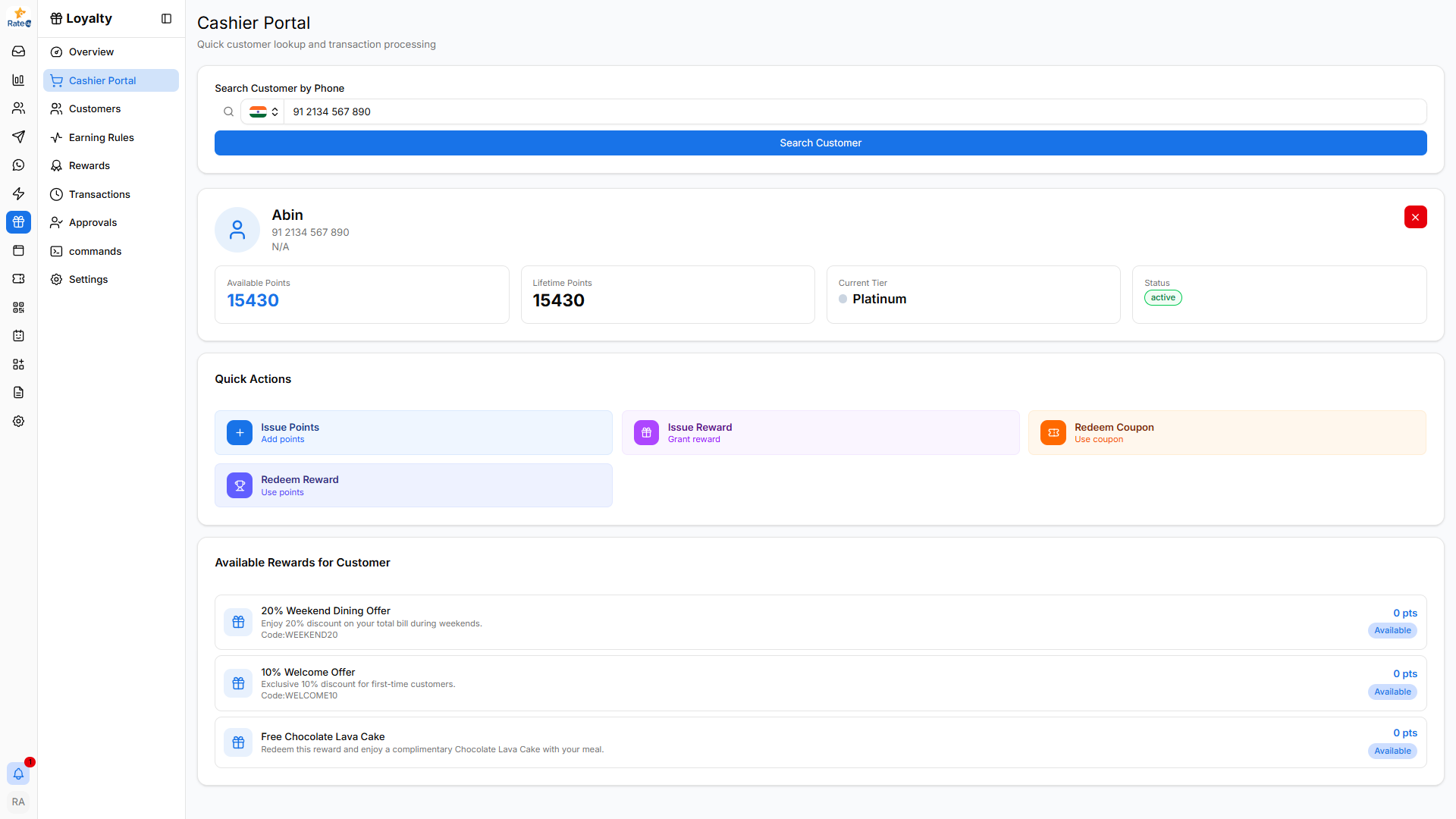Click the bar chart analytics icon
Screen dimensions: 1456x819
18,80
